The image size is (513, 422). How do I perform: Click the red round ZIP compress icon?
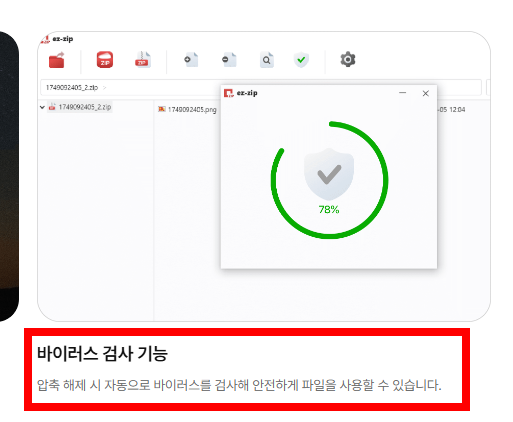(105, 60)
